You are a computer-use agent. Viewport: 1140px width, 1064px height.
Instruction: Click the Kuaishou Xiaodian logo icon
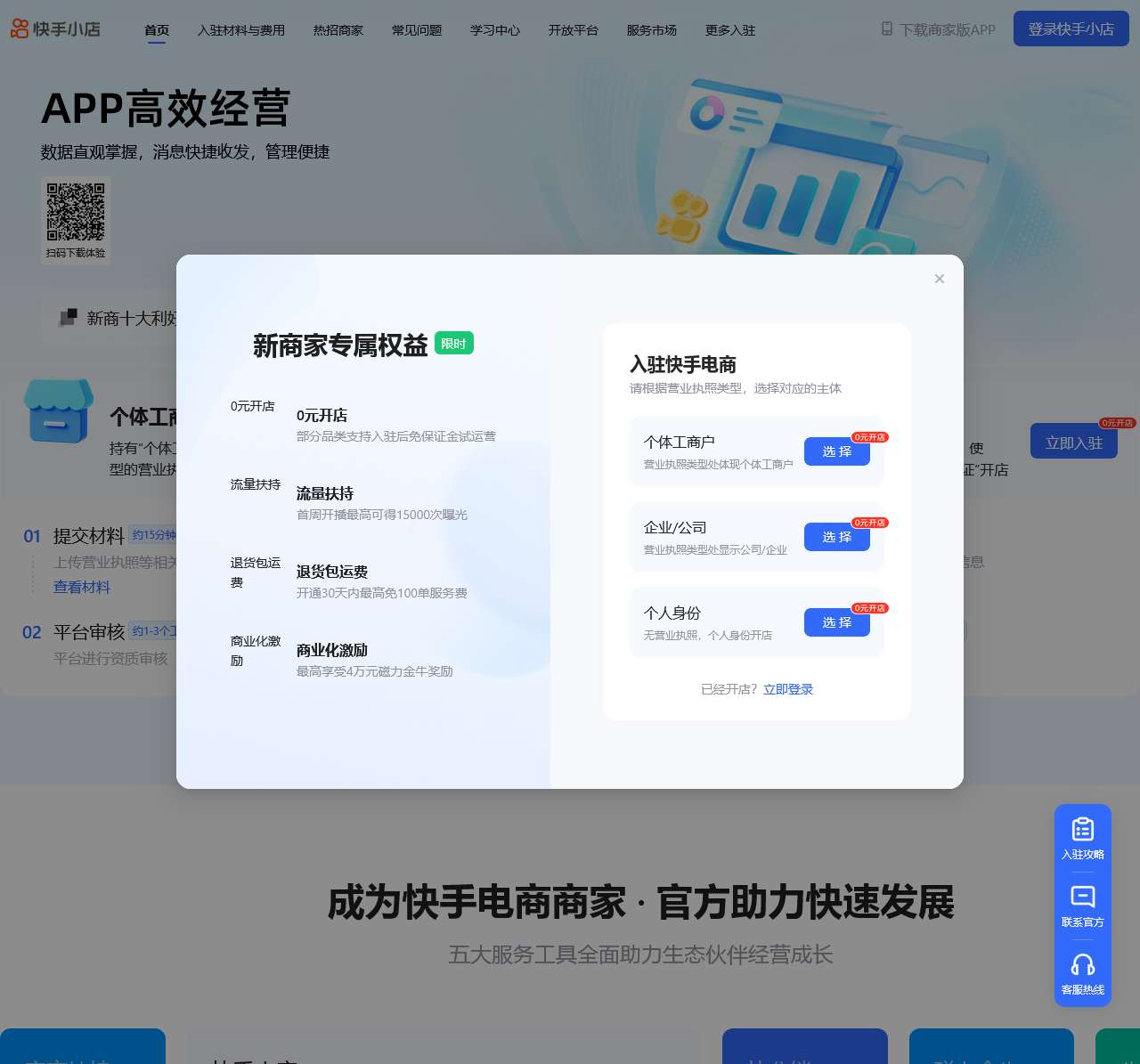pos(18,29)
